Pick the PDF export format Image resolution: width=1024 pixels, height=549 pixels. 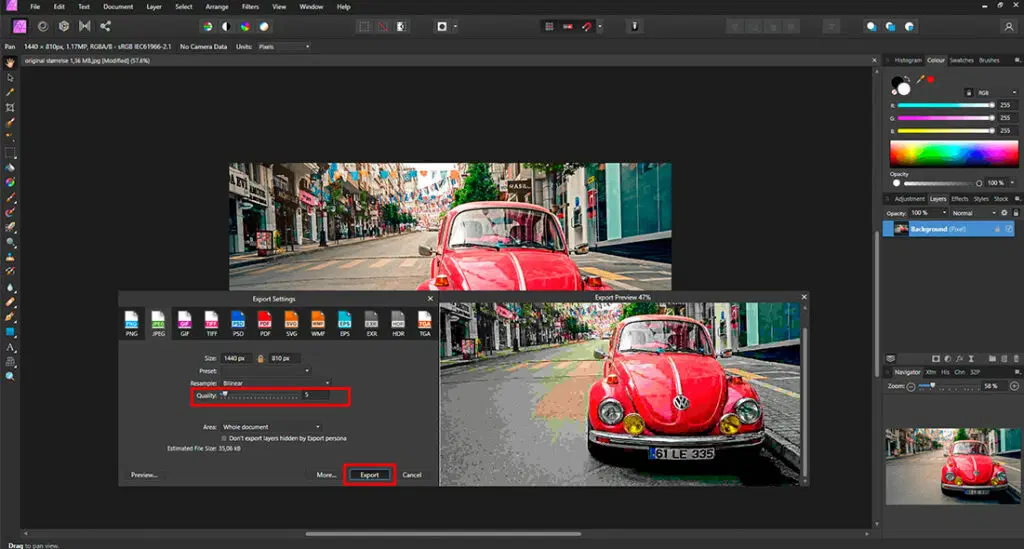[x=264, y=323]
